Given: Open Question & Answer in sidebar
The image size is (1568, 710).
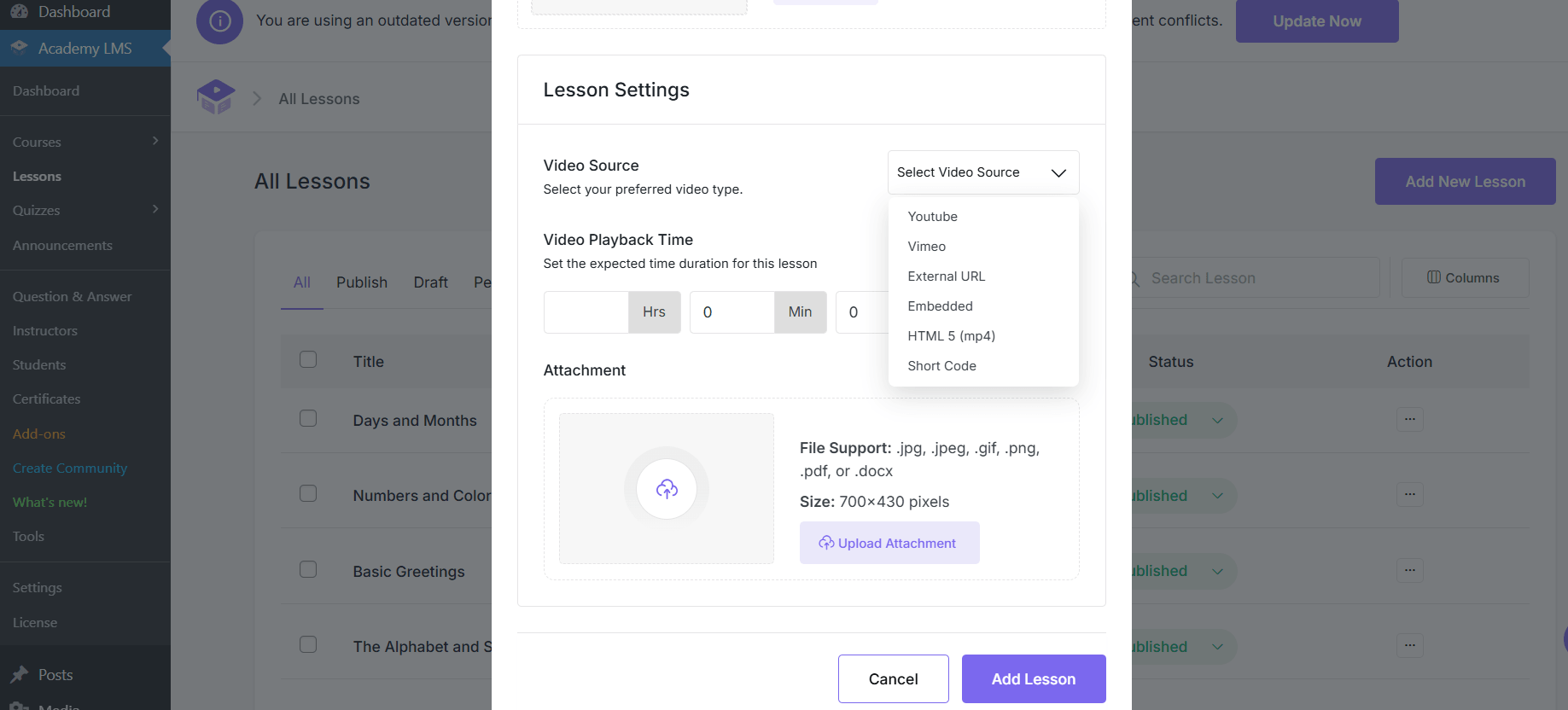Looking at the screenshot, I should 73,296.
